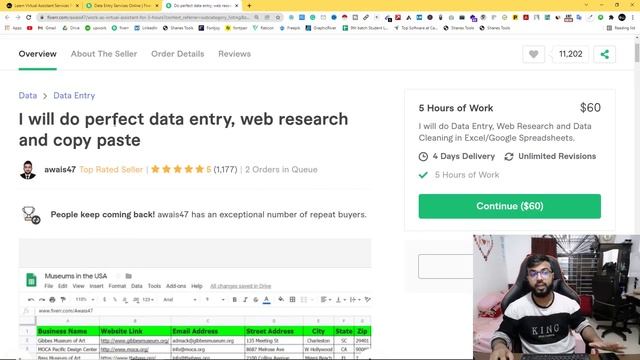Screen dimensions: 640x360
Task: Open the fiverr bookmark
Action: click(120, 28)
